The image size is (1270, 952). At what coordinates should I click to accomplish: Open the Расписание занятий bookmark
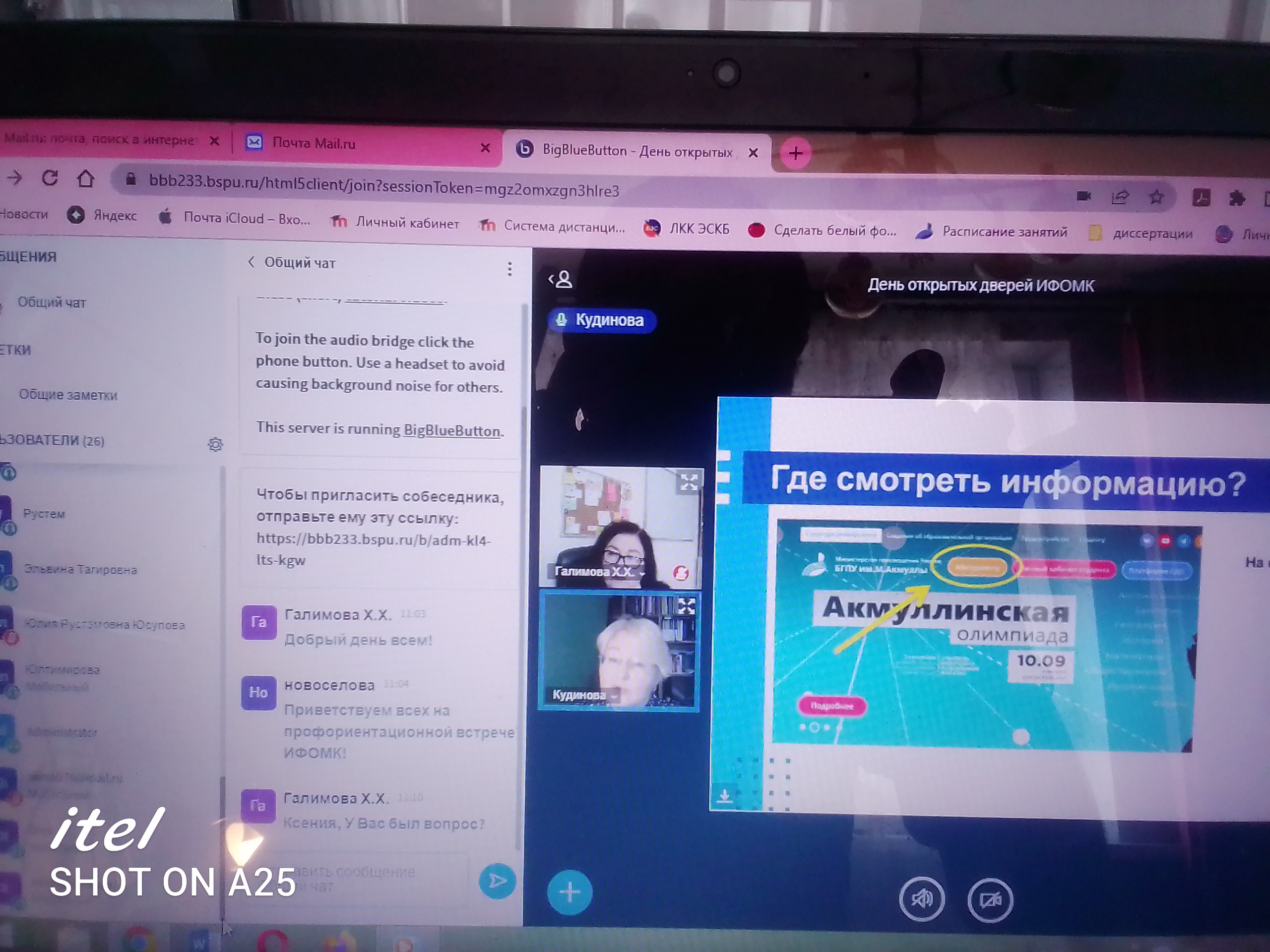coord(1004,232)
